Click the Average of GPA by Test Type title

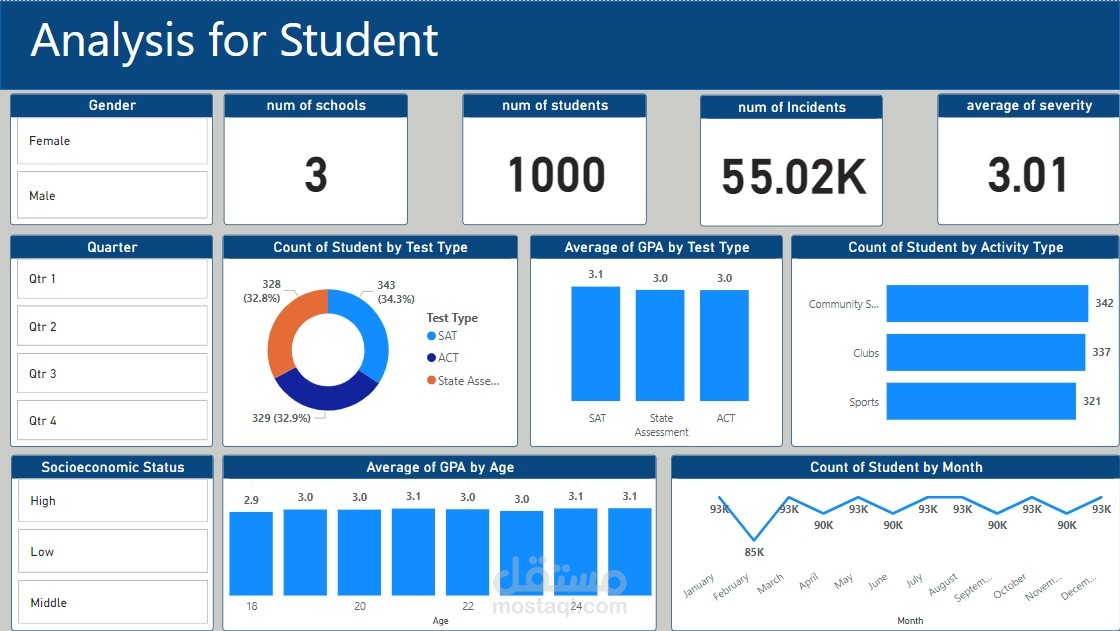click(656, 247)
